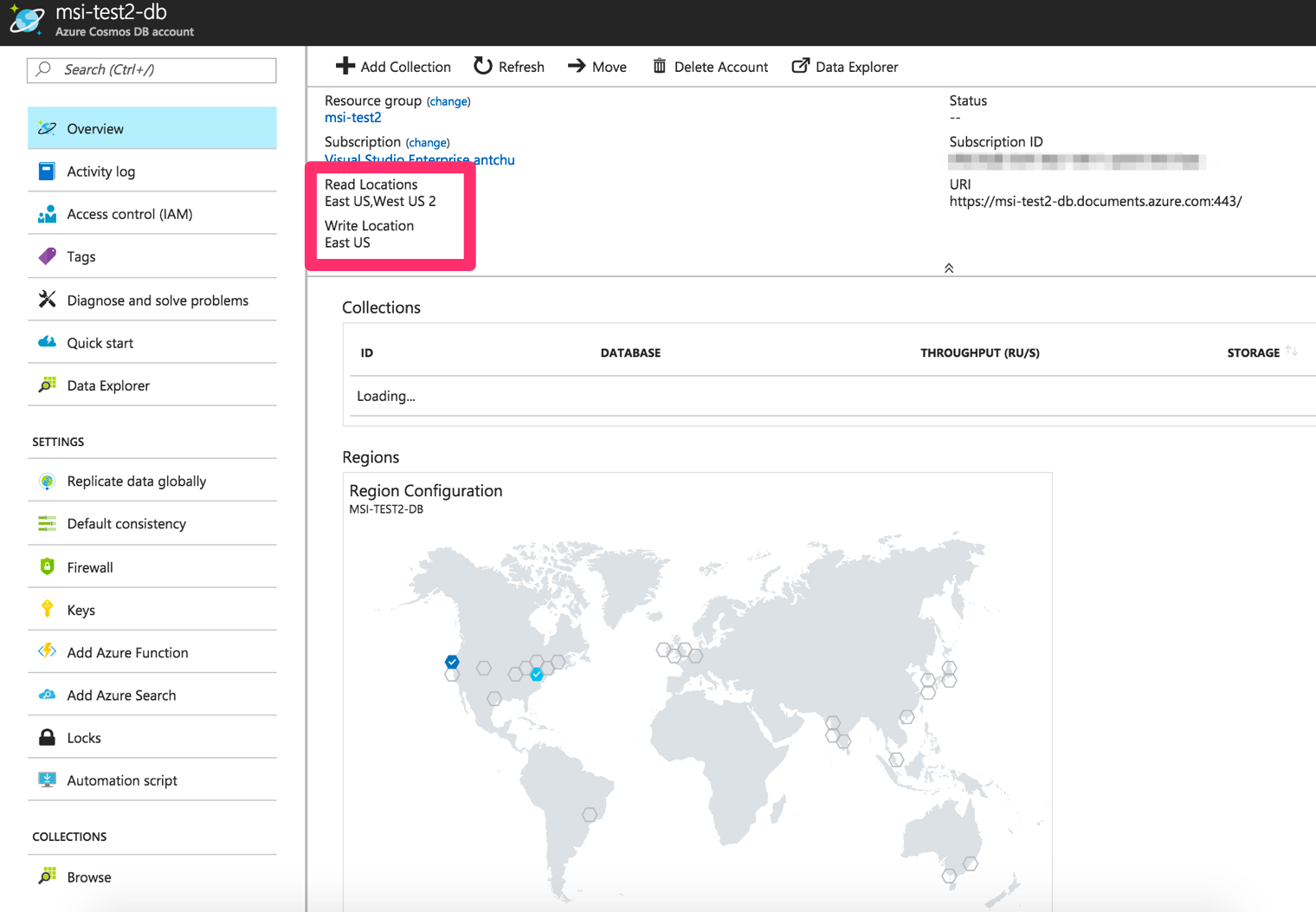Click the account URI text
The image size is (1316, 912).
1095,201
